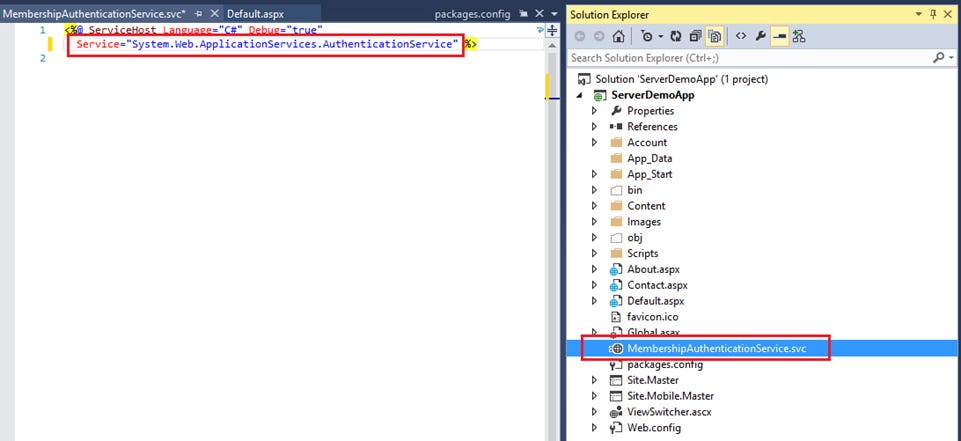Collapse the ServerDemoApp project node
The image size is (961, 441).
pos(578,96)
